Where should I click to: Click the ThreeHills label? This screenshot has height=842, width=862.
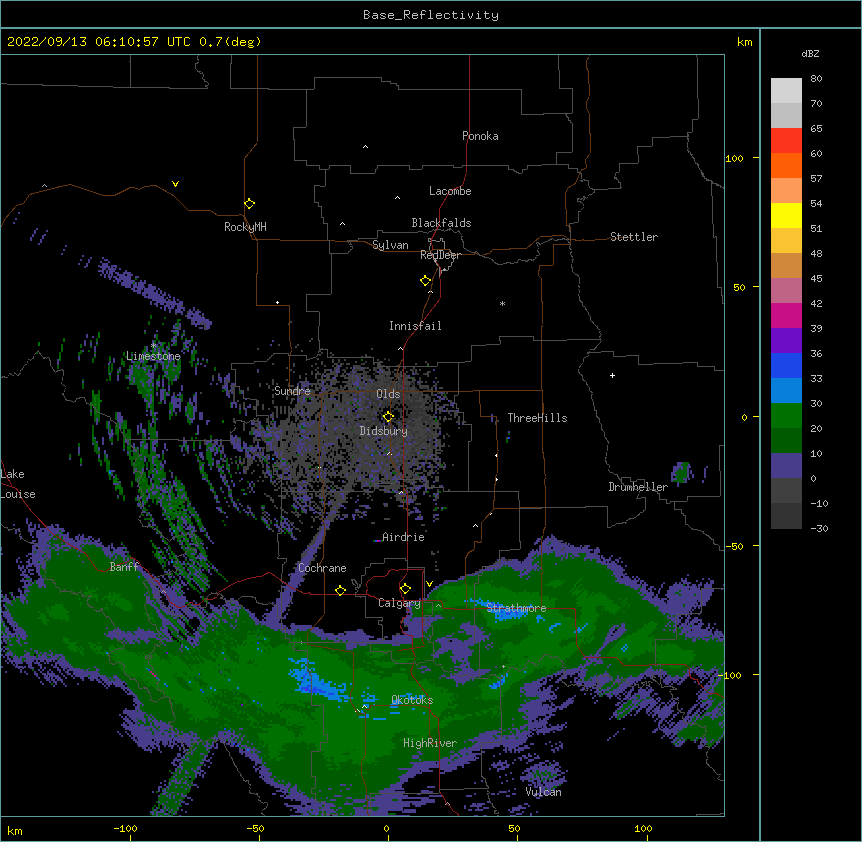pos(537,418)
